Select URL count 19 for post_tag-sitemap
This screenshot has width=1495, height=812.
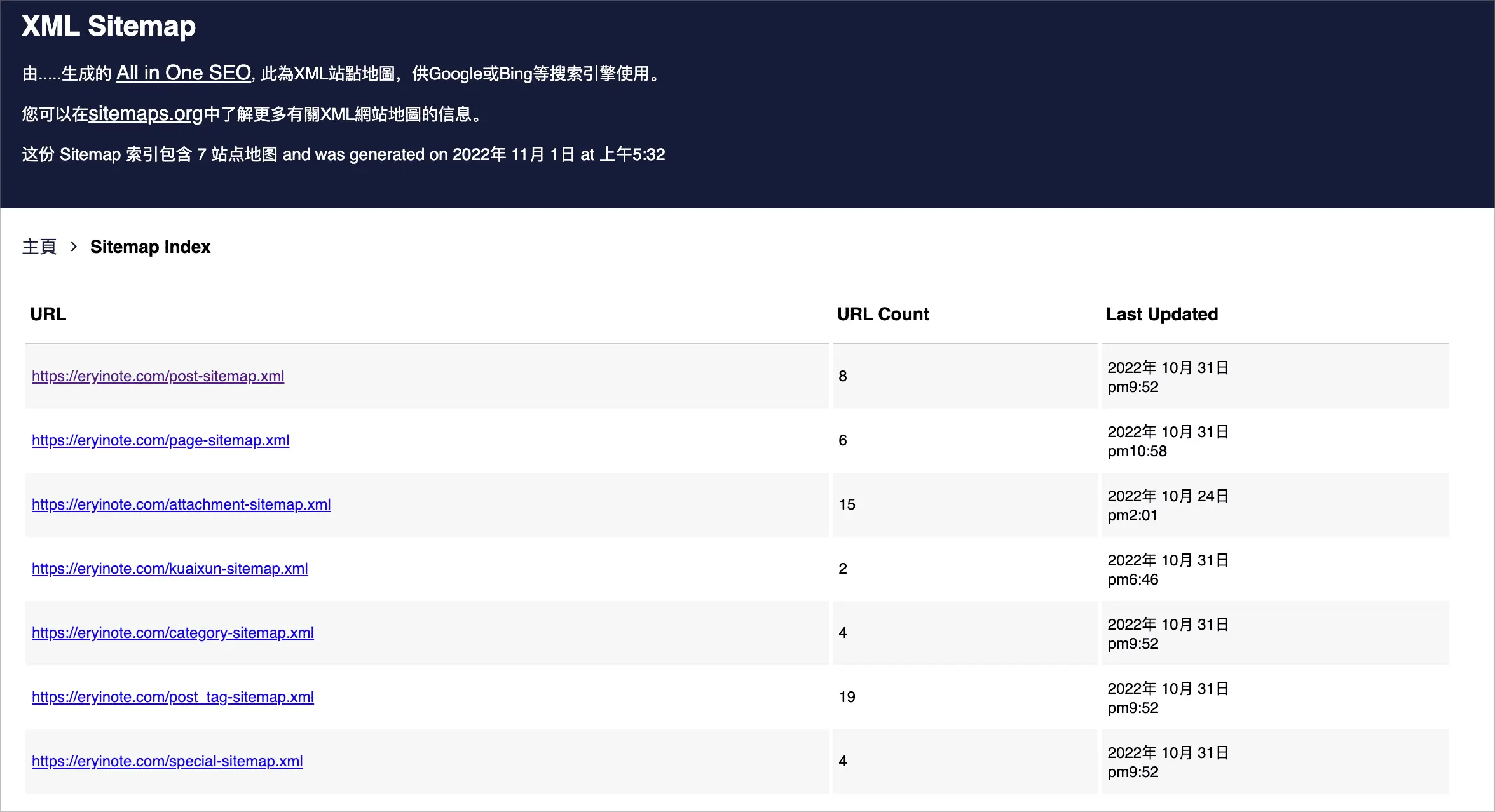(847, 697)
